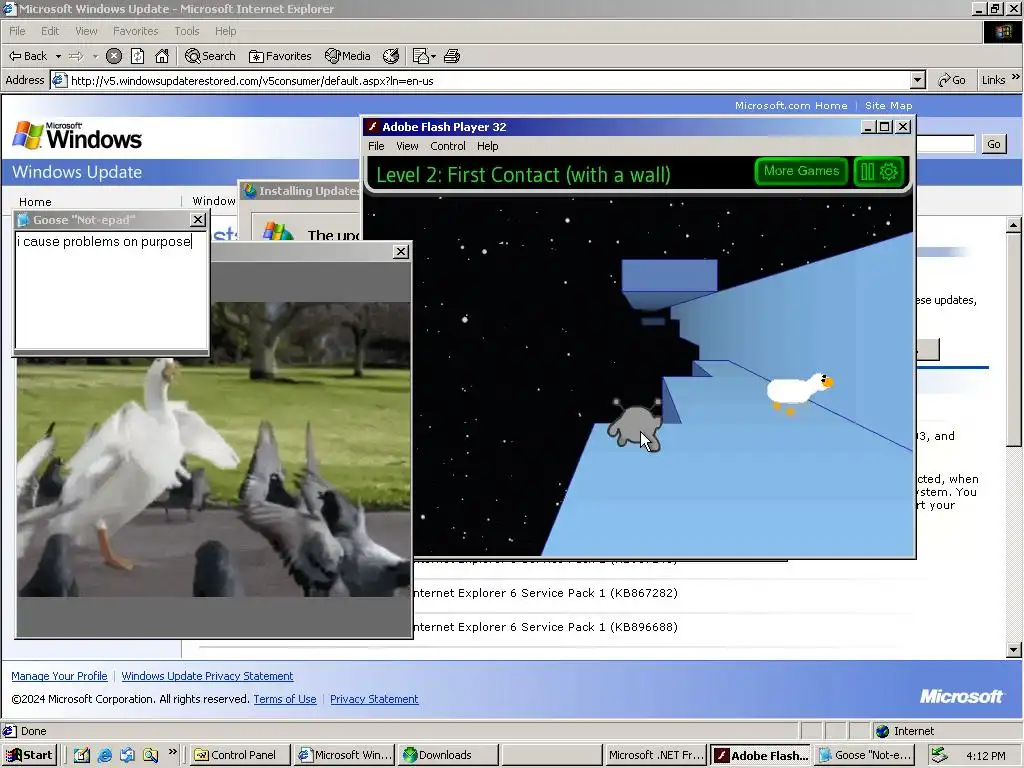Viewport: 1024px width, 768px height.
Task: Click page scrollbar up arrow
Action: (1014, 225)
